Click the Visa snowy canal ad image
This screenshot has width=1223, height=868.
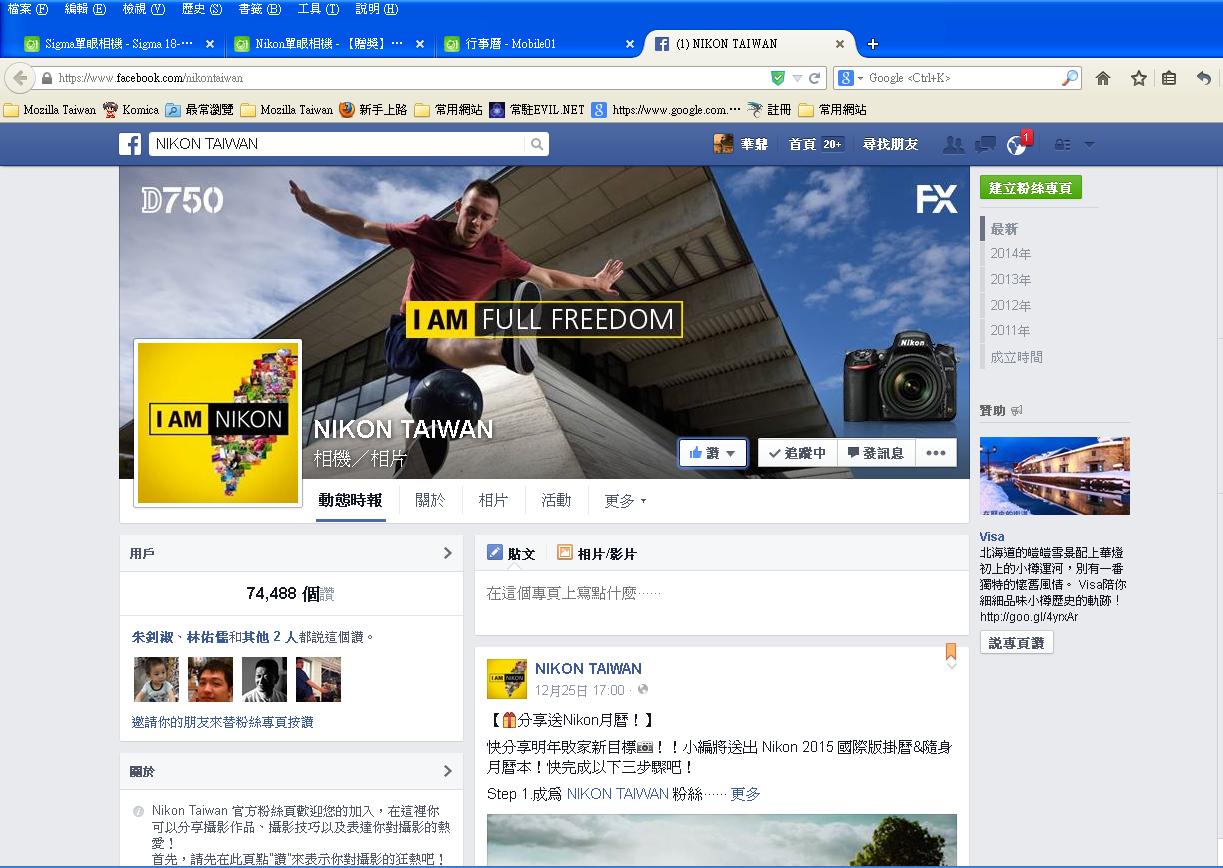[x=1055, y=476]
